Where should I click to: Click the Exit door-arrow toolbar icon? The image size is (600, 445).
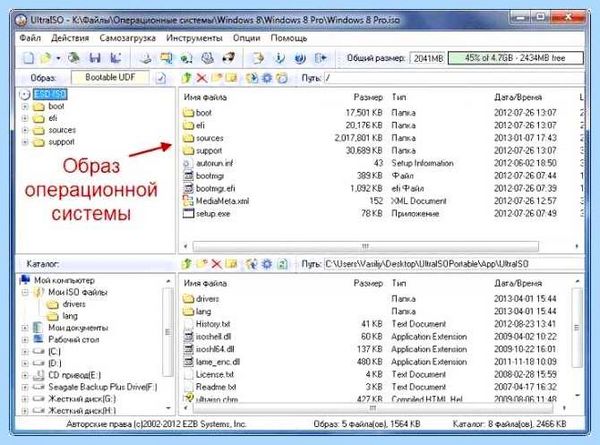pos(321,58)
